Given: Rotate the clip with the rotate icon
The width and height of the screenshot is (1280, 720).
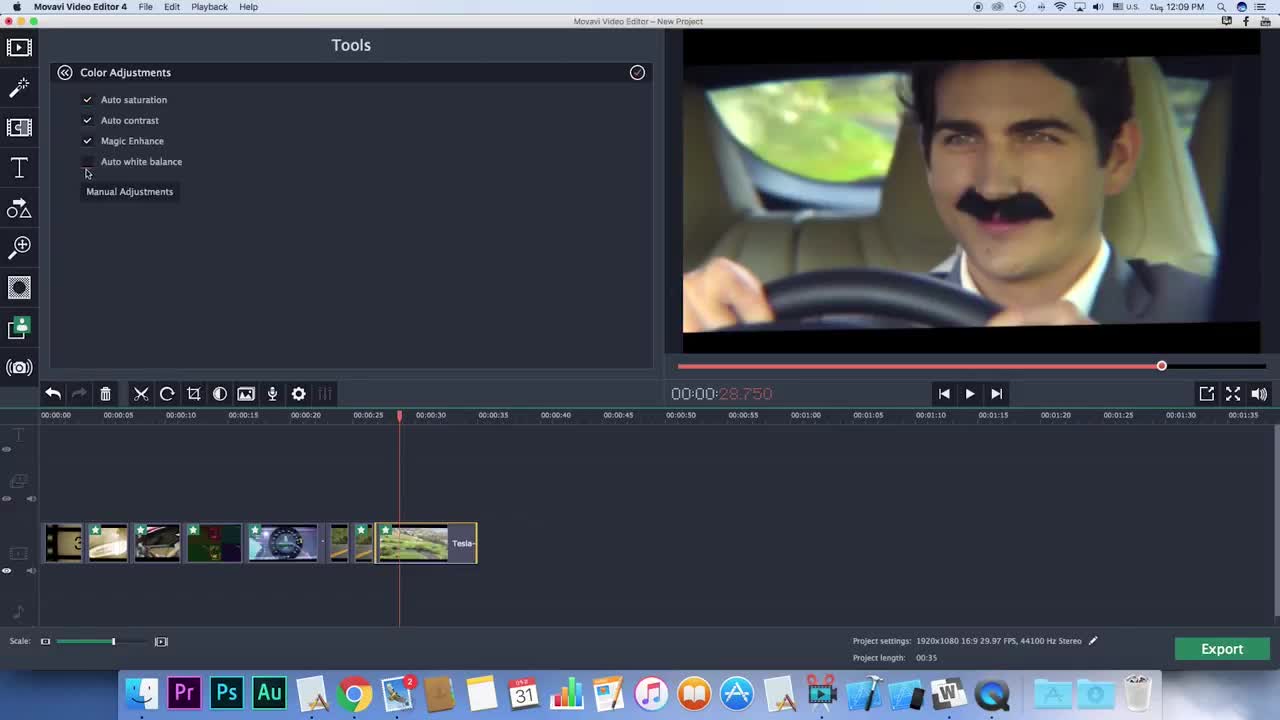Looking at the screenshot, I should (167, 394).
